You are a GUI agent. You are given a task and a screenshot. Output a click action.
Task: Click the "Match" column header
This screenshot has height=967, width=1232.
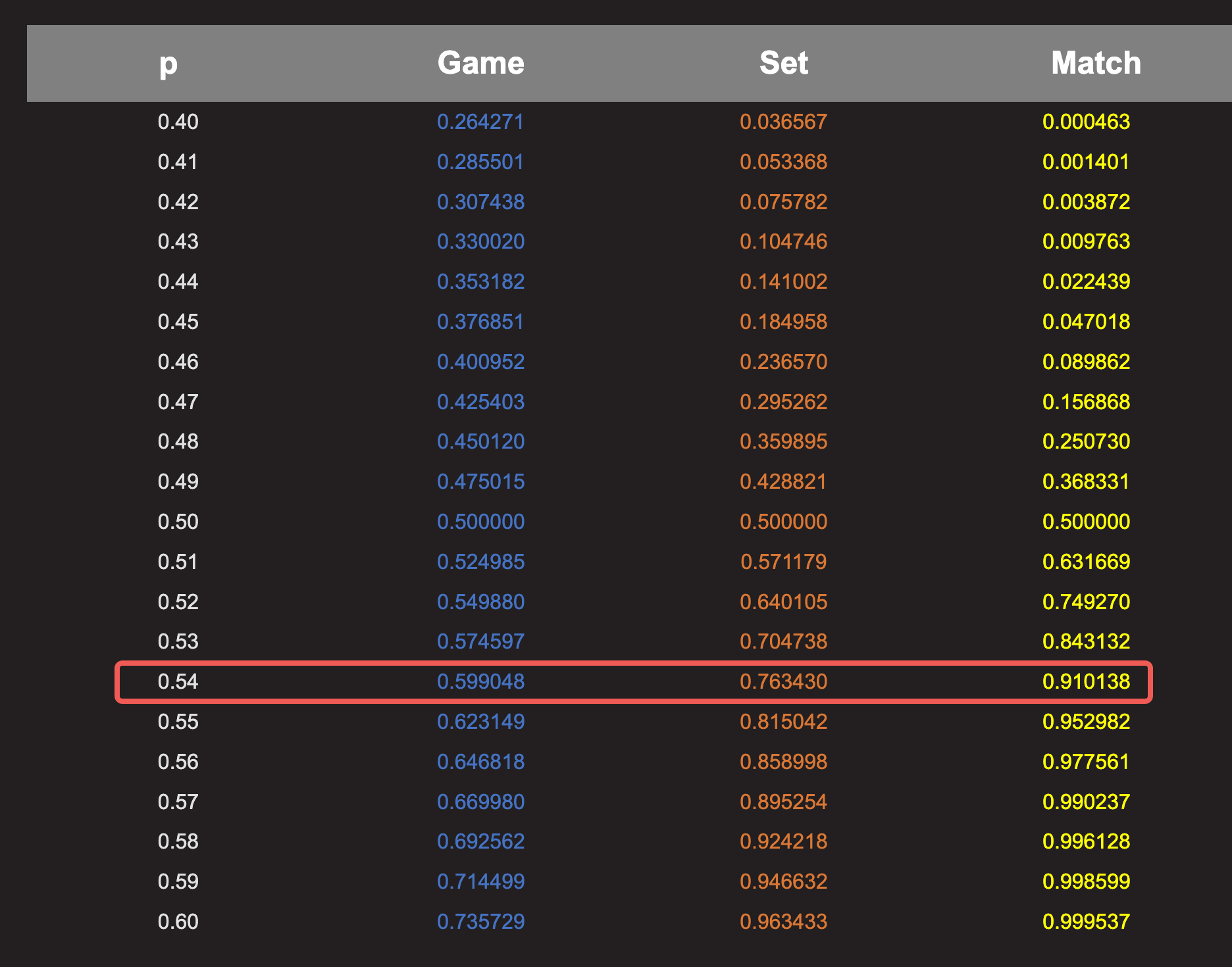[x=1096, y=63]
